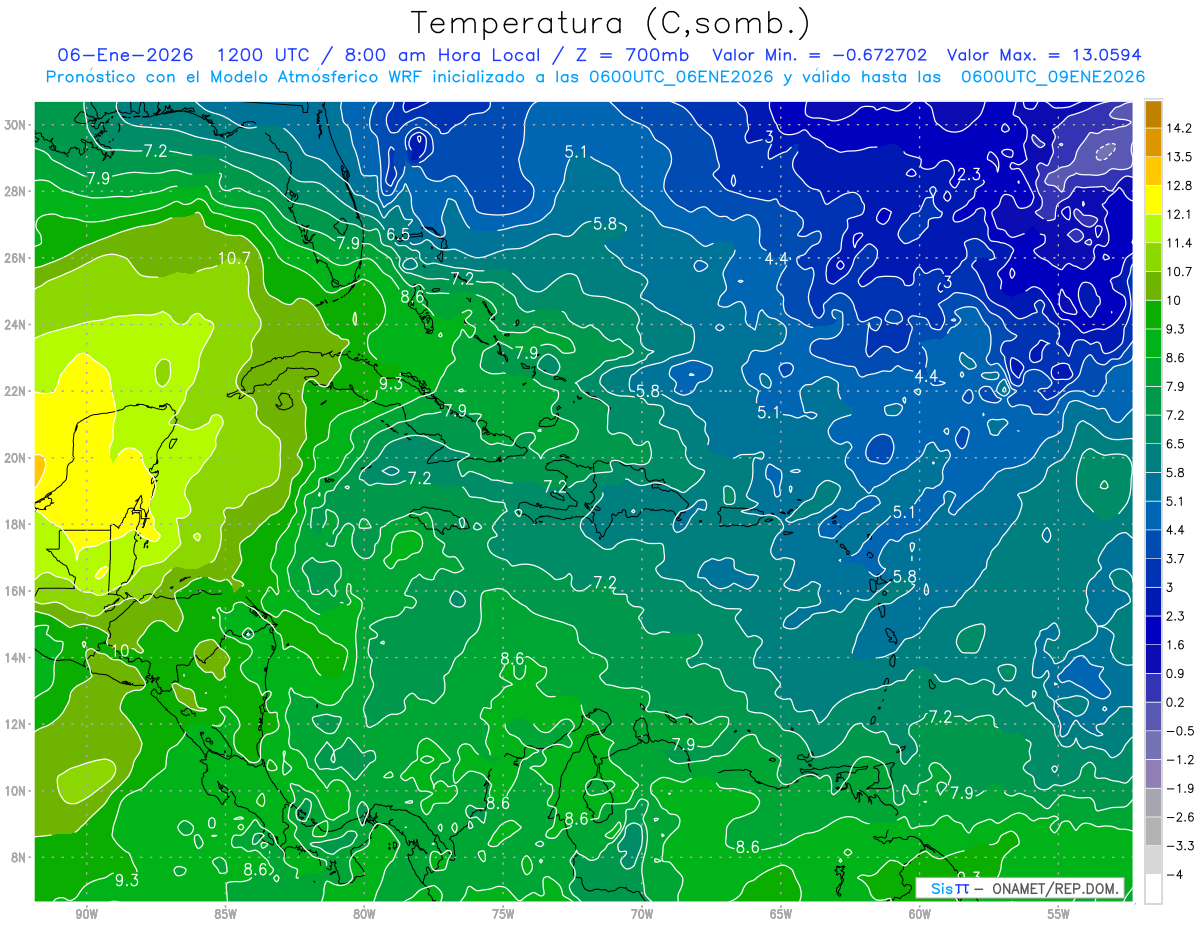
Task: Click the "60W" longitude axis label
Action: [x=920, y=914]
